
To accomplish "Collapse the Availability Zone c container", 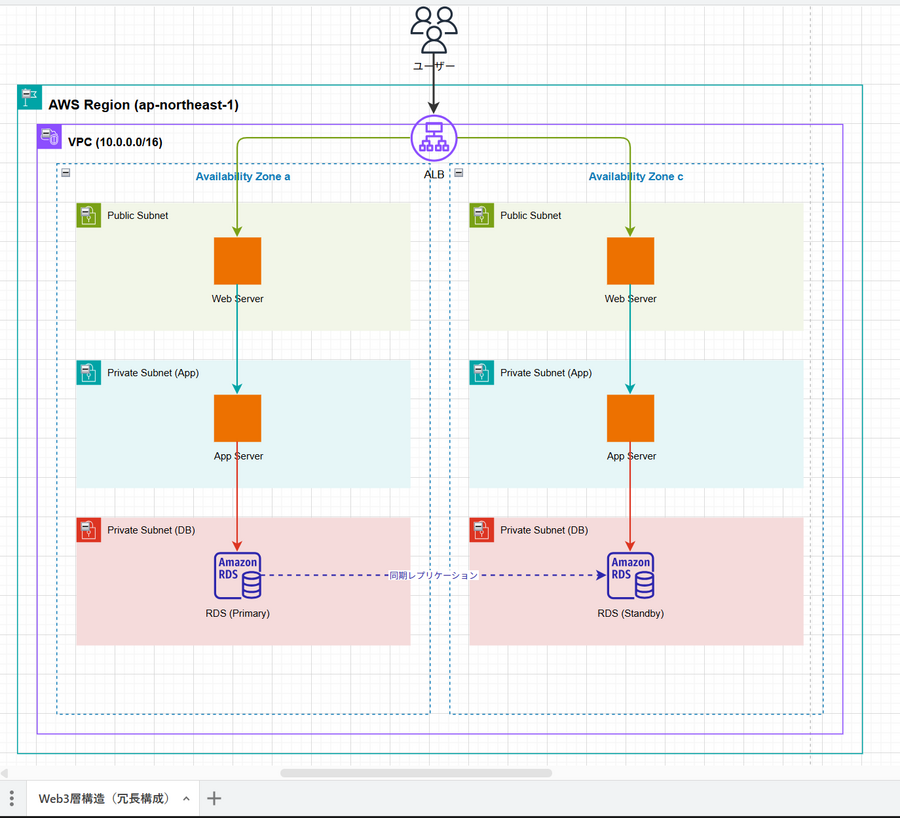I will tap(459, 173).
